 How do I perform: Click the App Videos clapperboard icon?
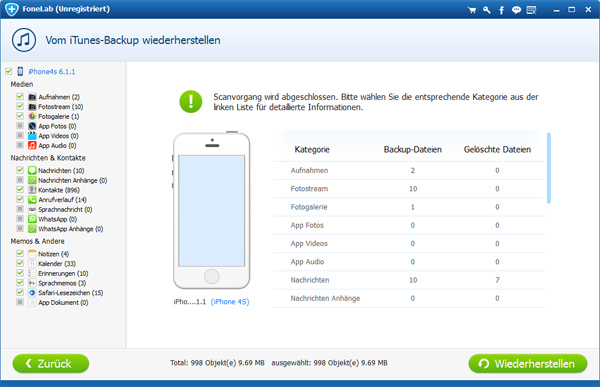pyautogui.click(x=32, y=136)
